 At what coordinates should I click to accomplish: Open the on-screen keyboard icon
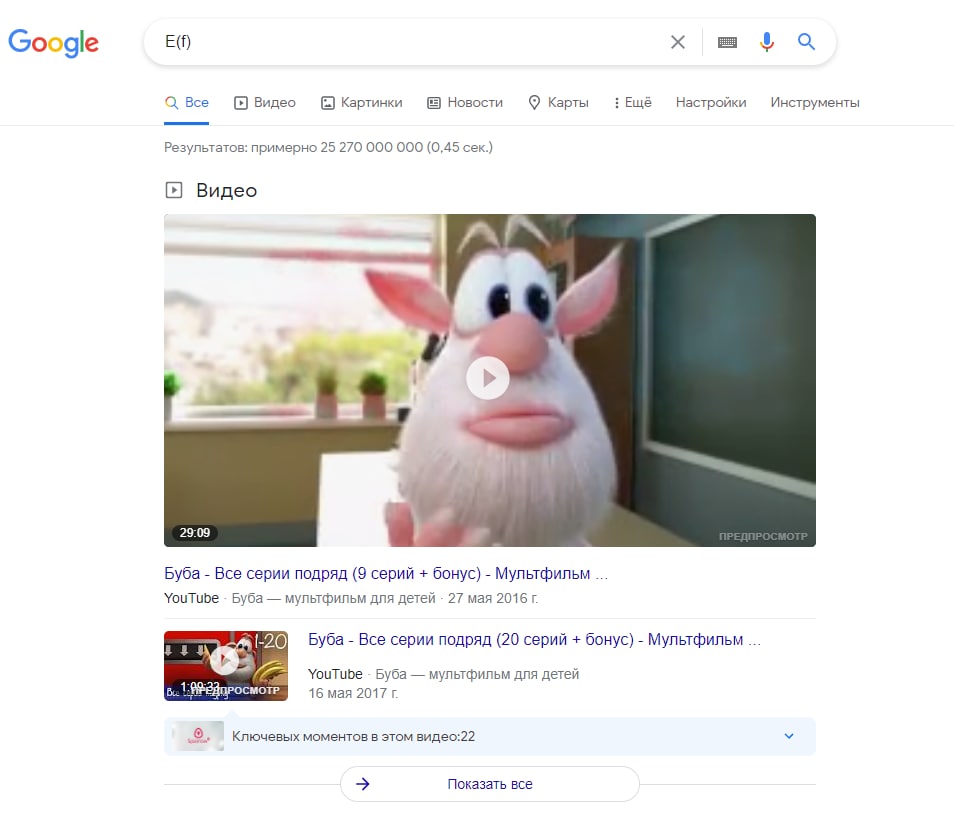(x=727, y=42)
